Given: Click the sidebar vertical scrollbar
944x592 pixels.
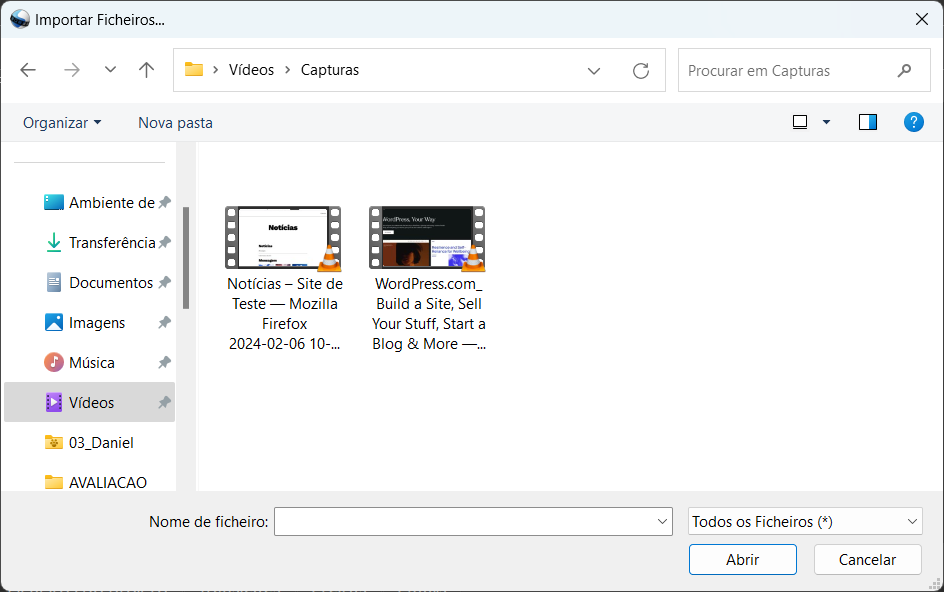Looking at the screenshot, I should coord(186,258).
